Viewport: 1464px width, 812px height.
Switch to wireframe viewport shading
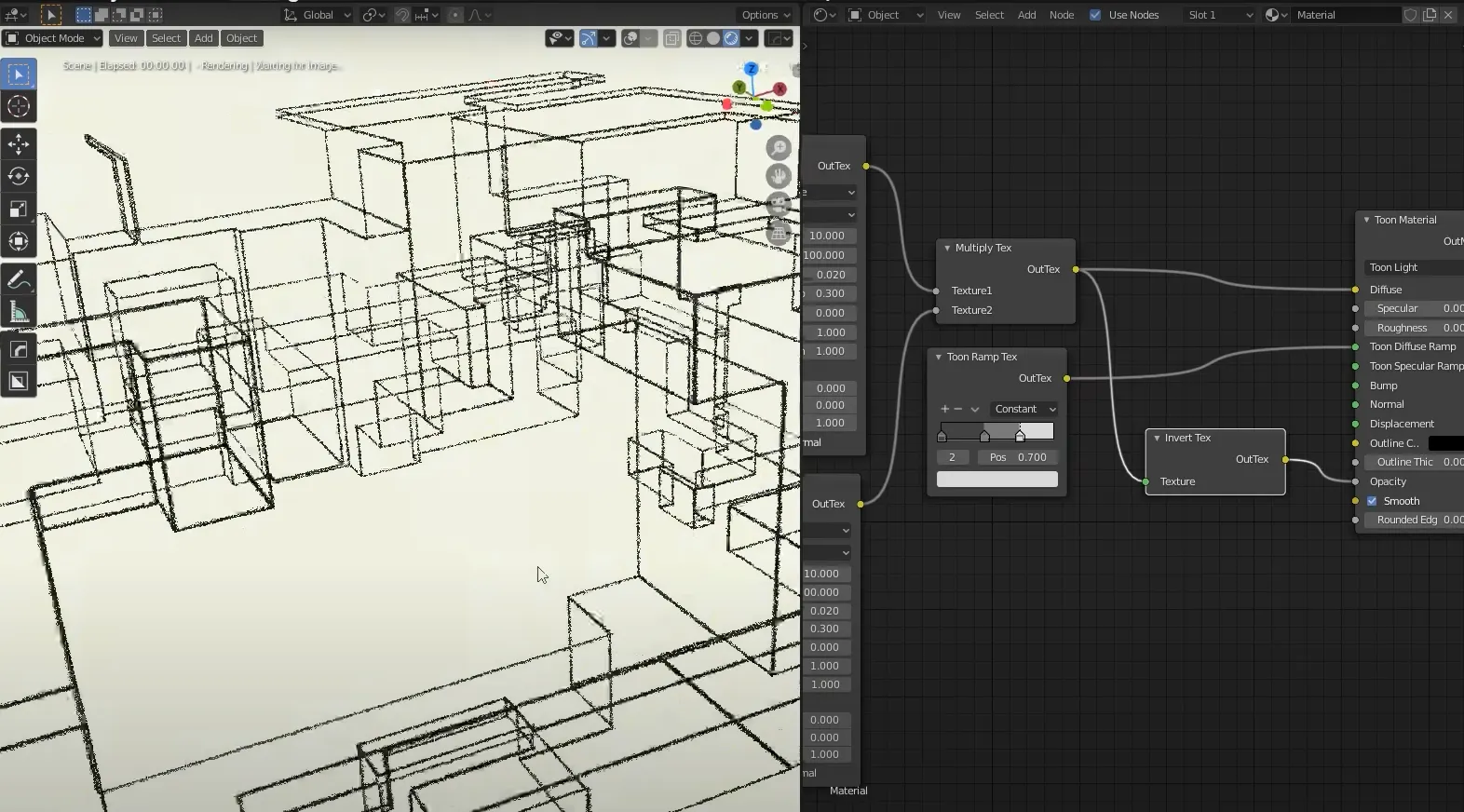[x=695, y=38]
